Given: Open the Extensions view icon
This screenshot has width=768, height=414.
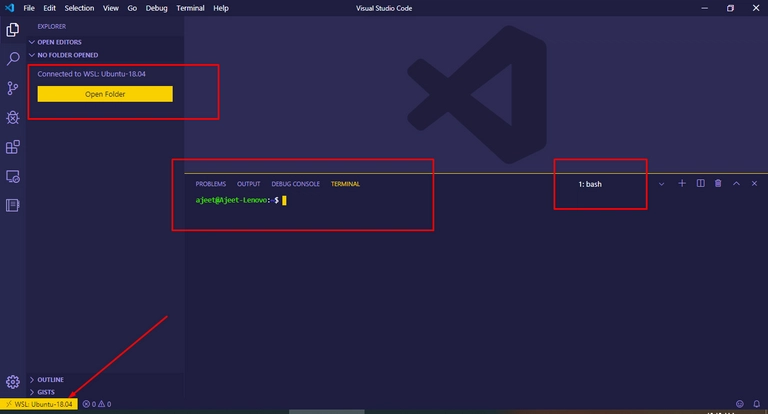Looking at the screenshot, I should (x=13, y=147).
